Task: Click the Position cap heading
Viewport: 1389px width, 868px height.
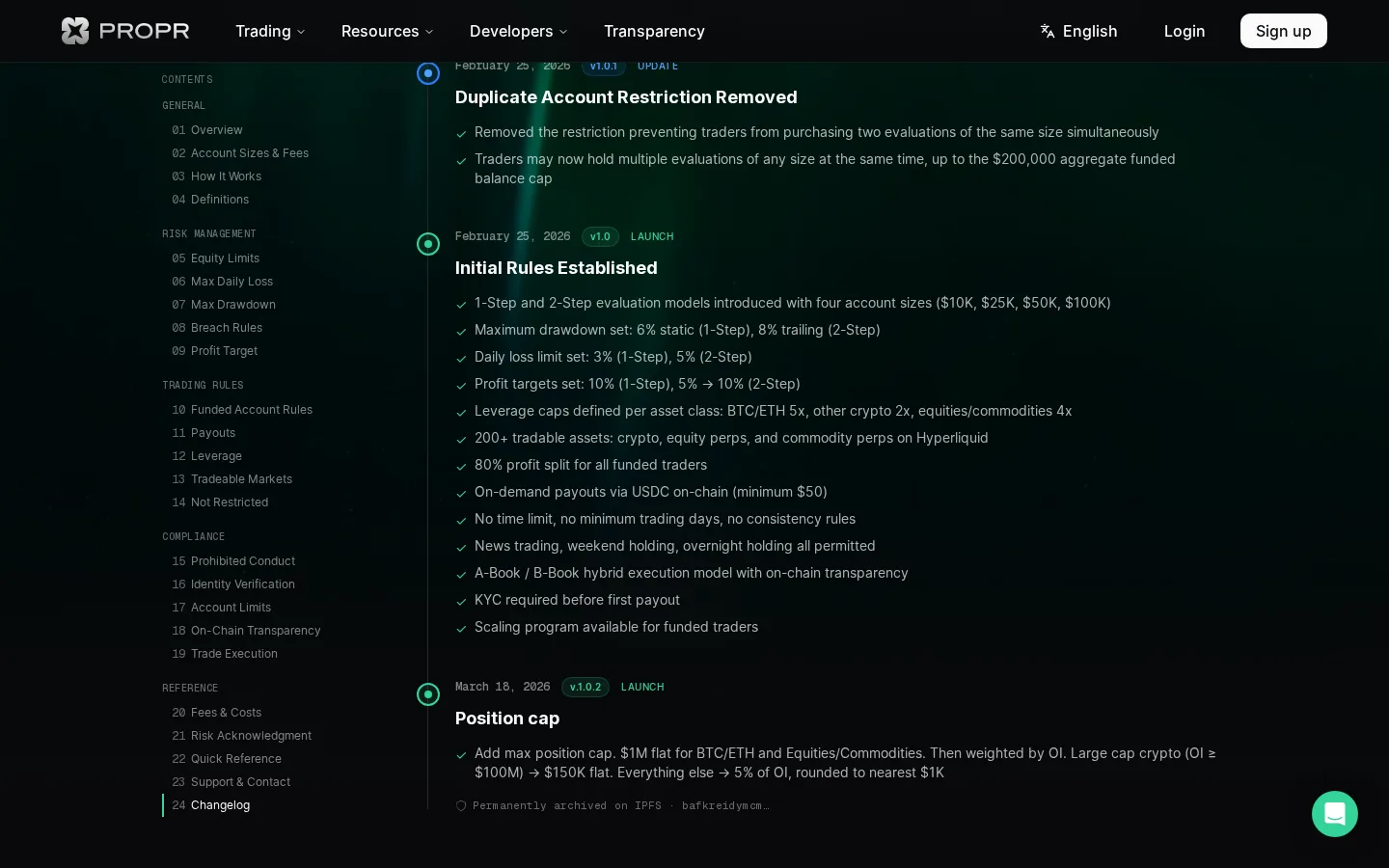Action: click(507, 719)
